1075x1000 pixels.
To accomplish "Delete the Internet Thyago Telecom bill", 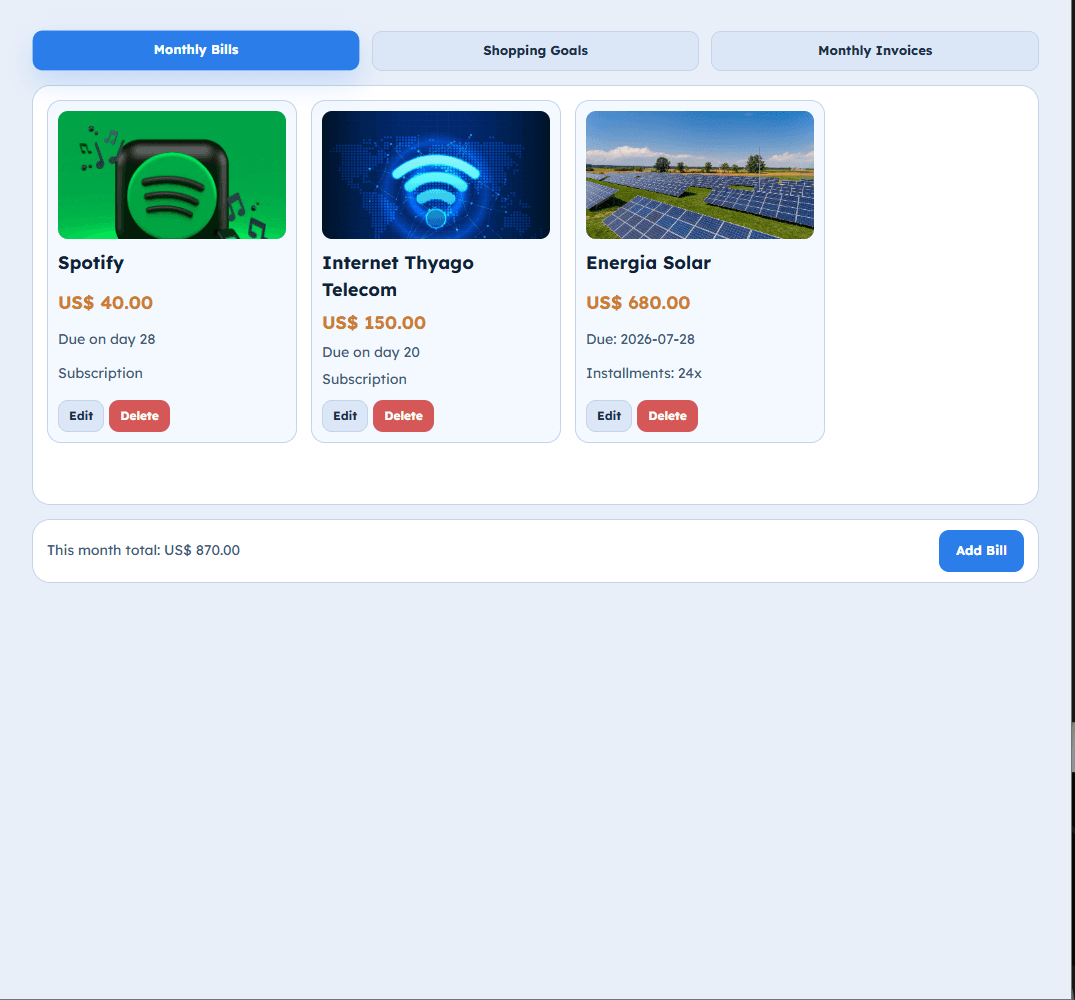I will click(x=403, y=416).
